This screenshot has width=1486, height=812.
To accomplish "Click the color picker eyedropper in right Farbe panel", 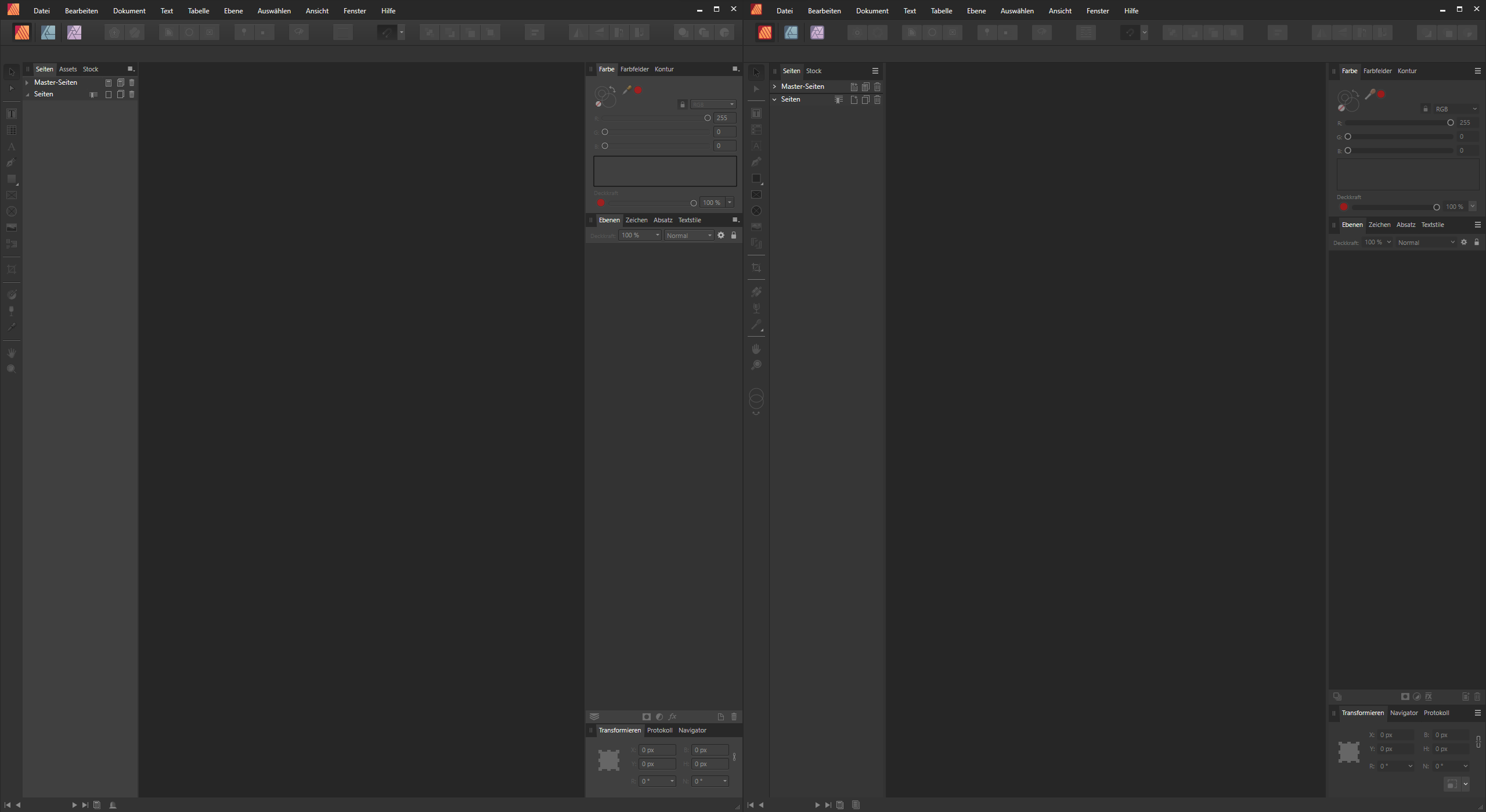I will (x=1370, y=93).
